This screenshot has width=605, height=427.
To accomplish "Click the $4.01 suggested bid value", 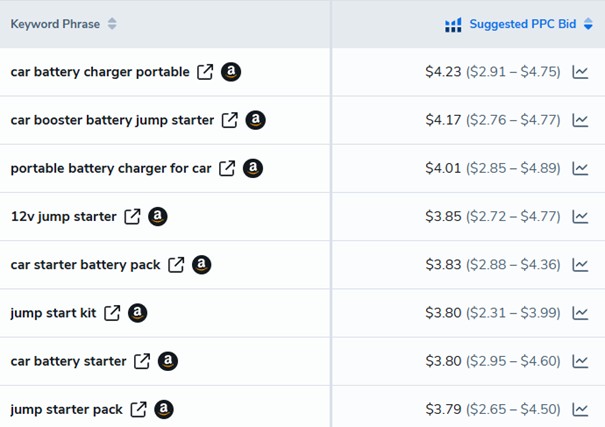I will [x=443, y=168].
